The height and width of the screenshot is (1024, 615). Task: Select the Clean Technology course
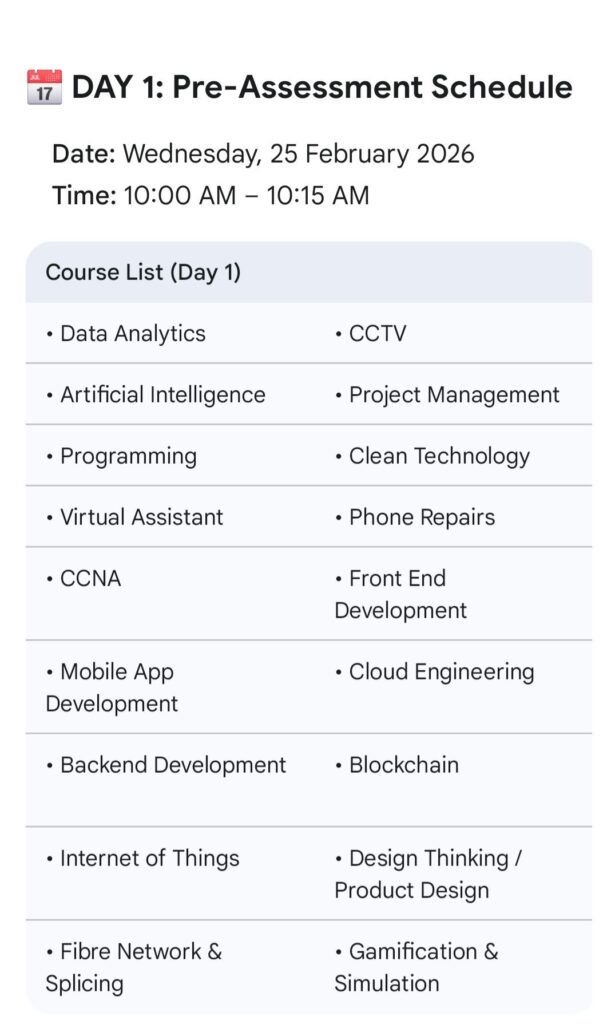click(438, 456)
